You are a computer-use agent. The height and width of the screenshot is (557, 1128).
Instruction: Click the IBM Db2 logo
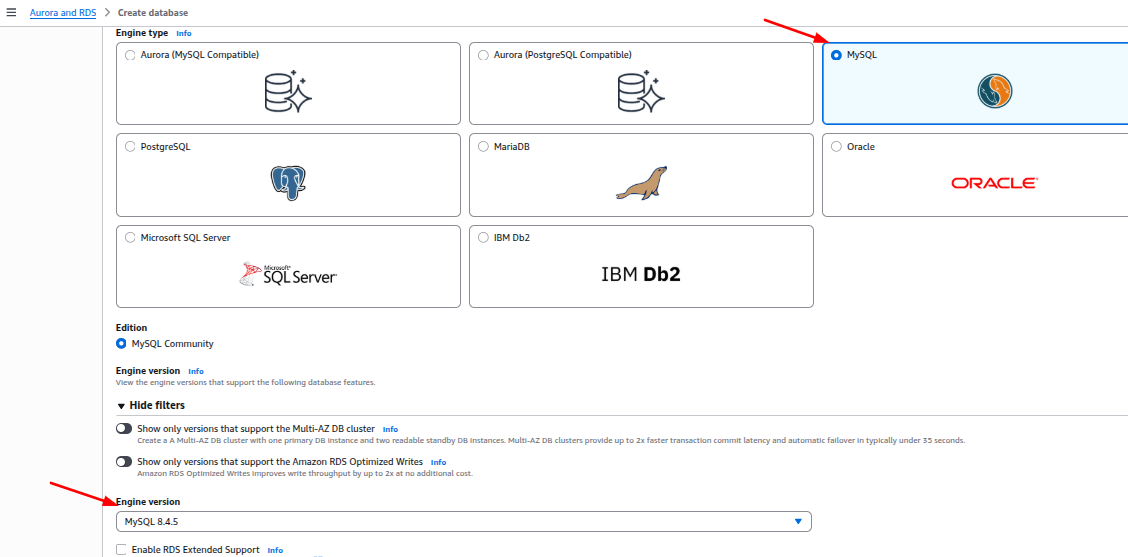(x=641, y=274)
